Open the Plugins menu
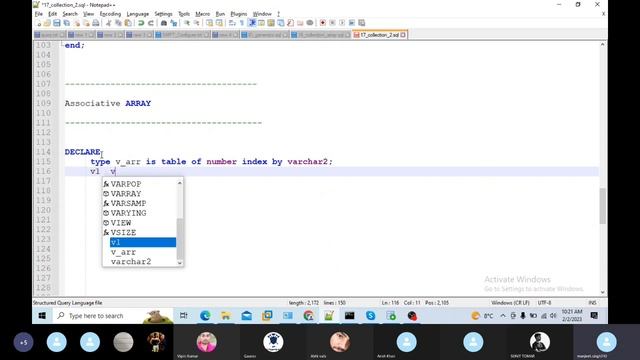The image size is (640, 360). (239, 14)
